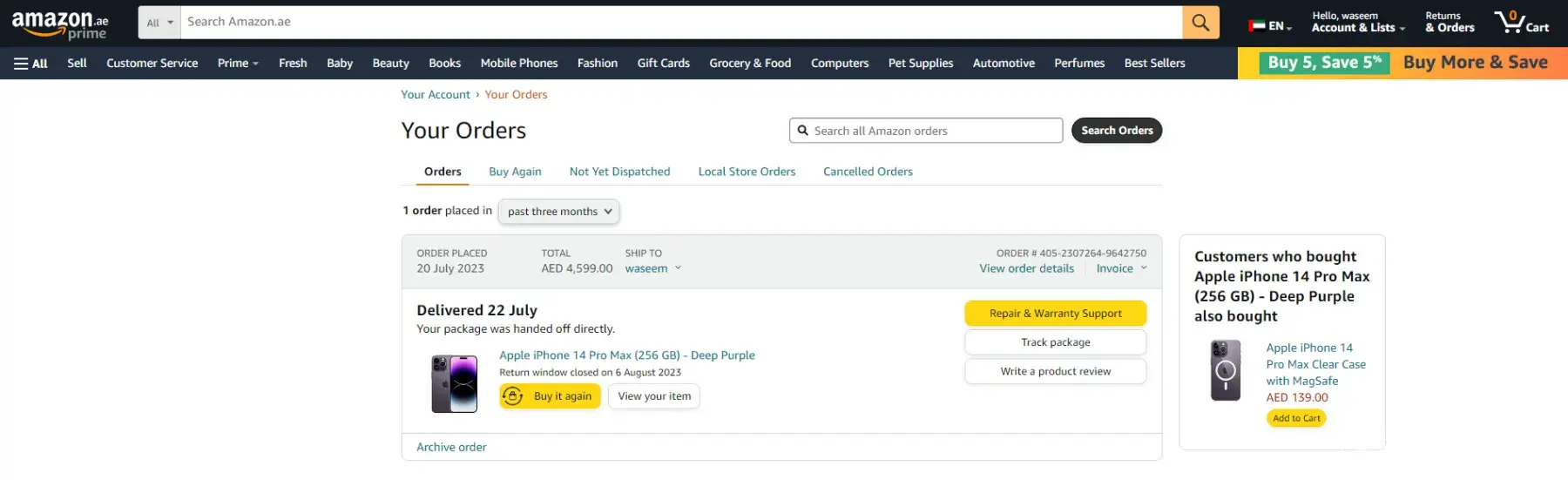Open the All search category dropdown
Image resolution: width=1568 pixels, height=480 pixels.
tap(159, 23)
